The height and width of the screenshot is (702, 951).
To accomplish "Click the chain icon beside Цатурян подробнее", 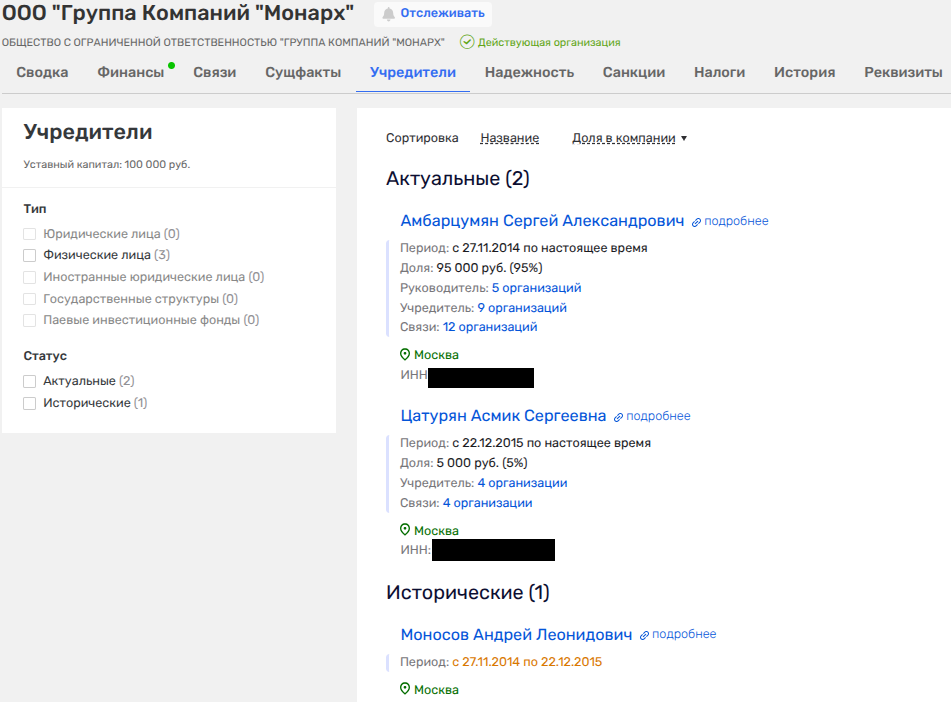I will pos(619,417).
